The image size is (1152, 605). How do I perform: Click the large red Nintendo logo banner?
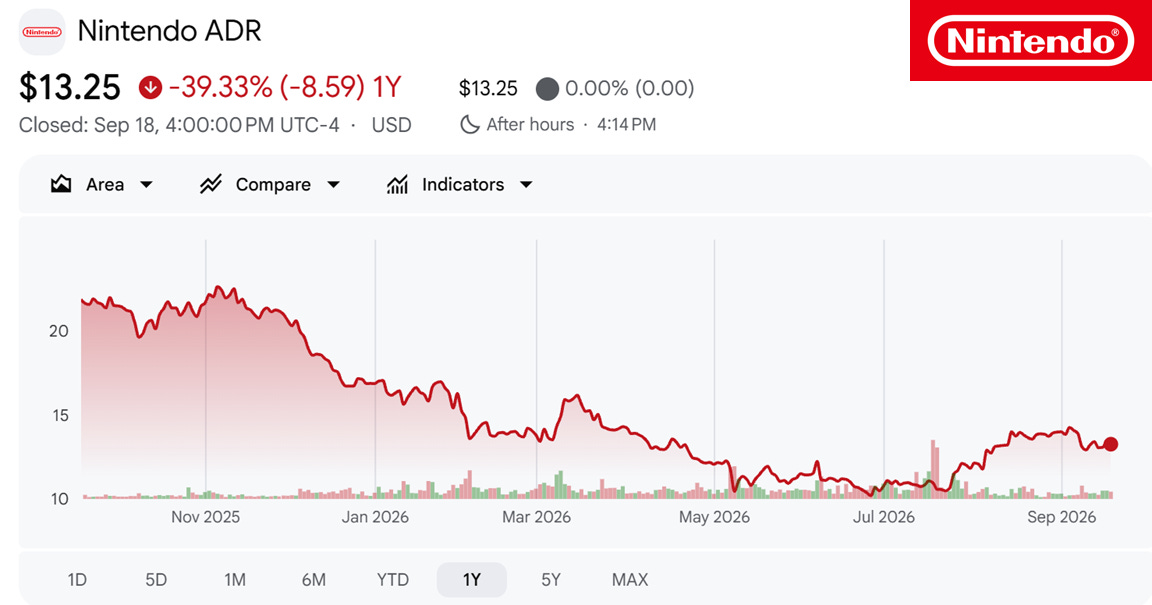[1031, 40]
